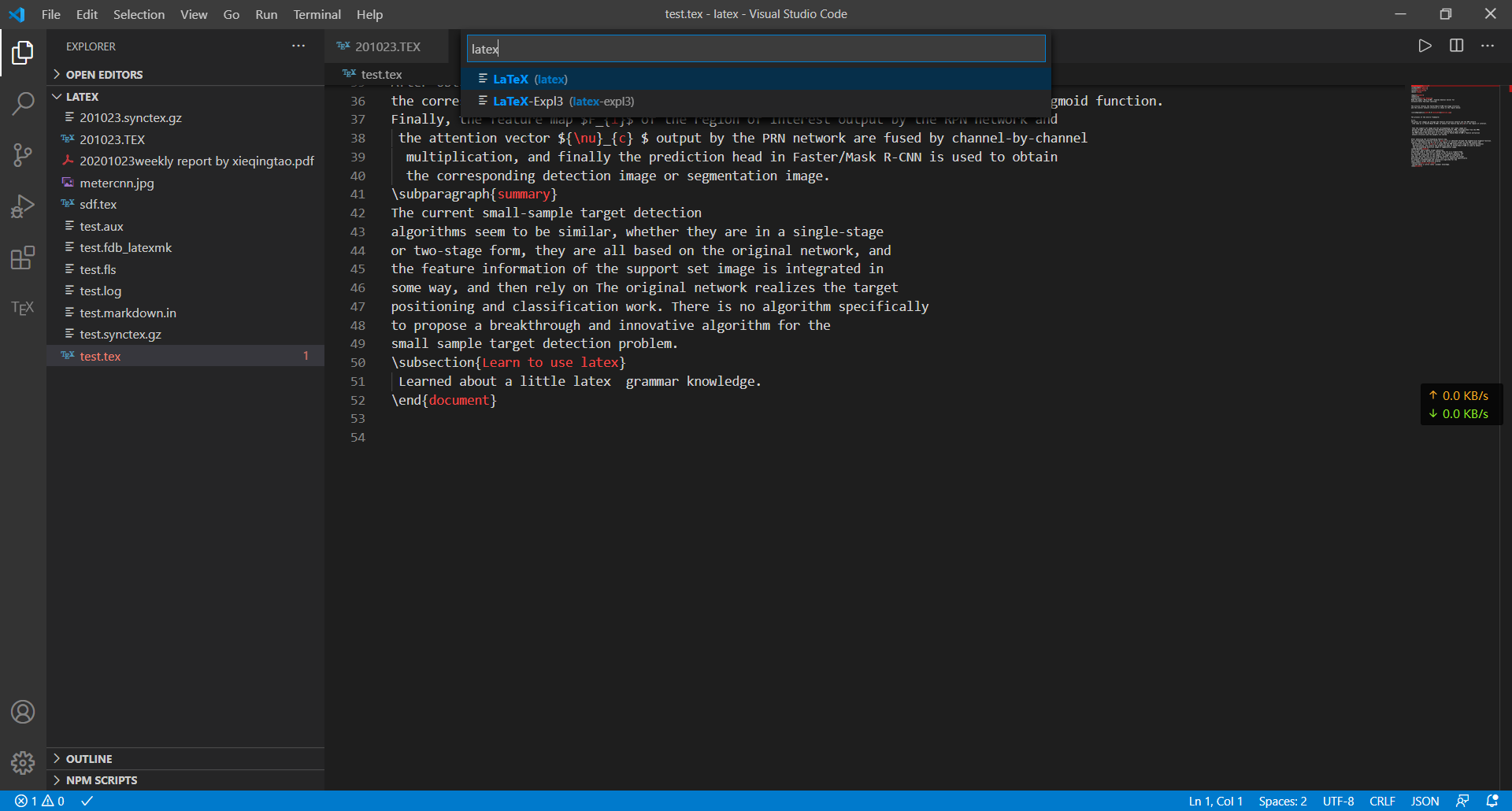Click the Run button above the editor

coord(1425,46)
